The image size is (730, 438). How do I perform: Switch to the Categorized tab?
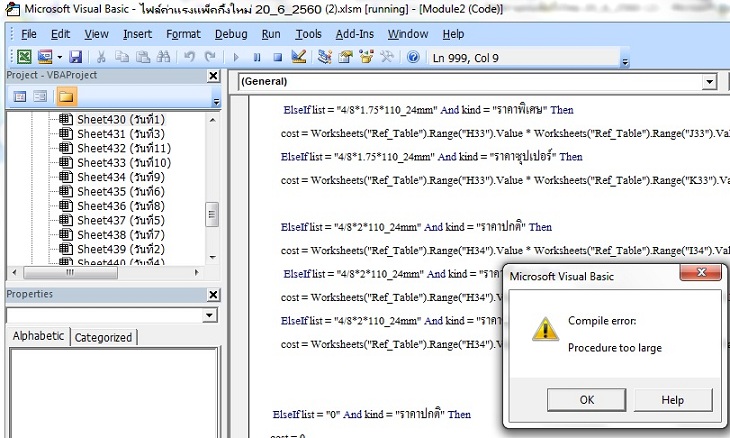pyautogui.click(x=104, y=337)
